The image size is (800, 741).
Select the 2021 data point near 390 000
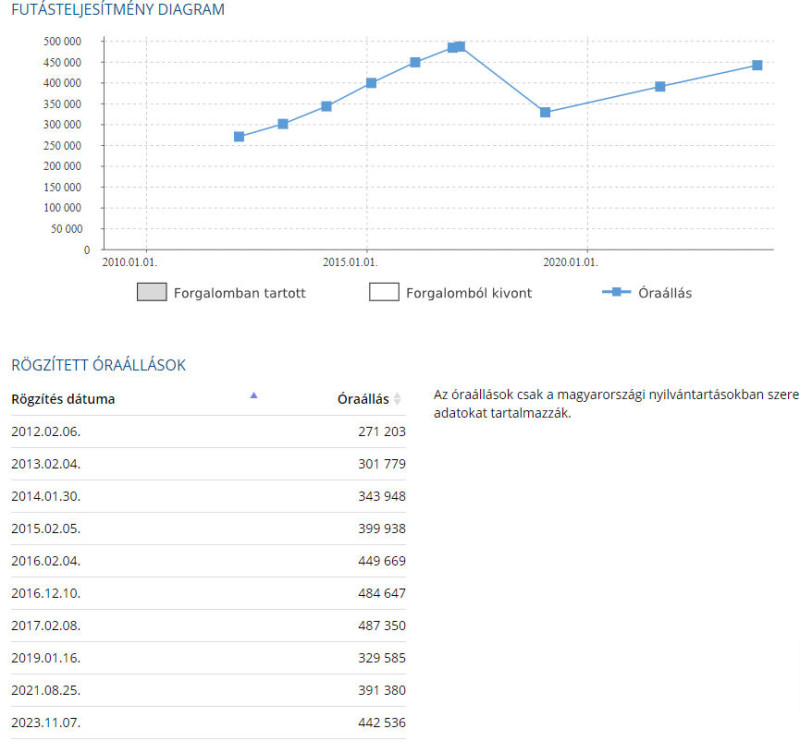tap(660, 86)
